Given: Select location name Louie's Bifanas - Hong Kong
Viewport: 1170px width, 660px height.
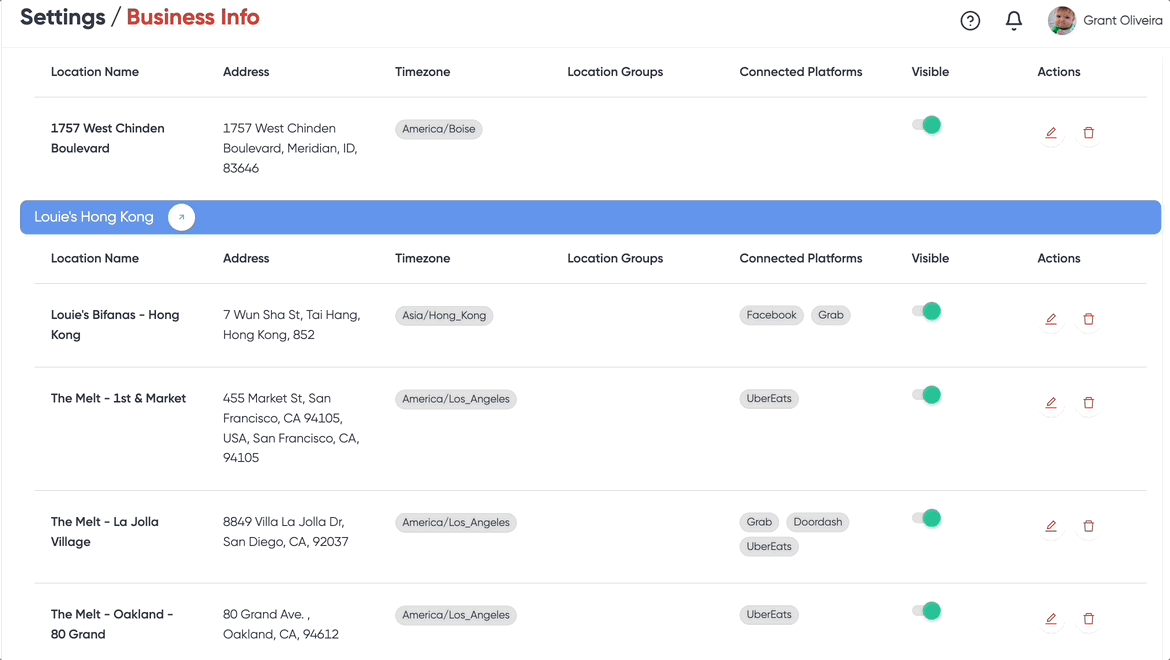Looking at the screenshot, I should tap(115, 324).
